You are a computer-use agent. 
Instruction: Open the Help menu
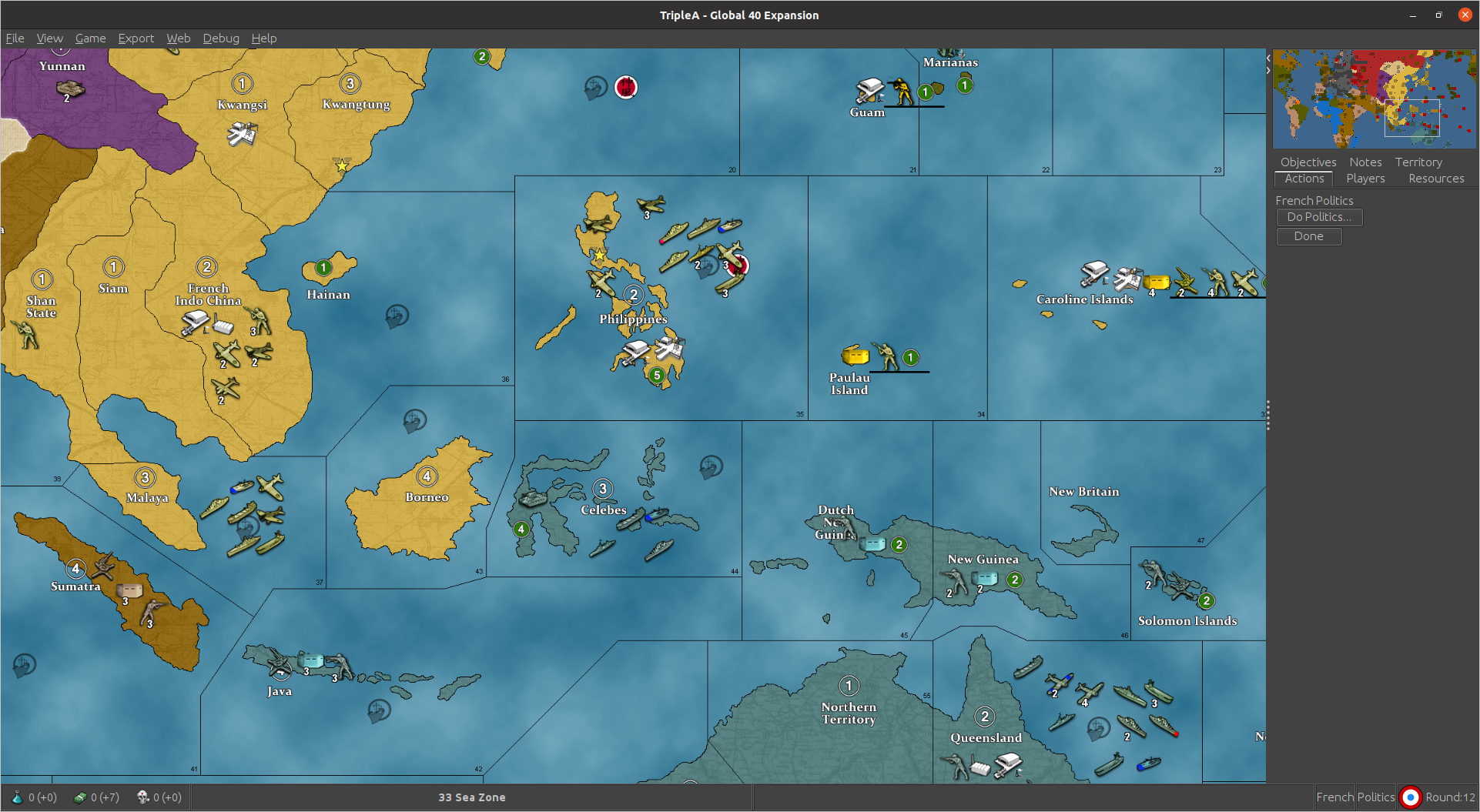coord(263,38)
